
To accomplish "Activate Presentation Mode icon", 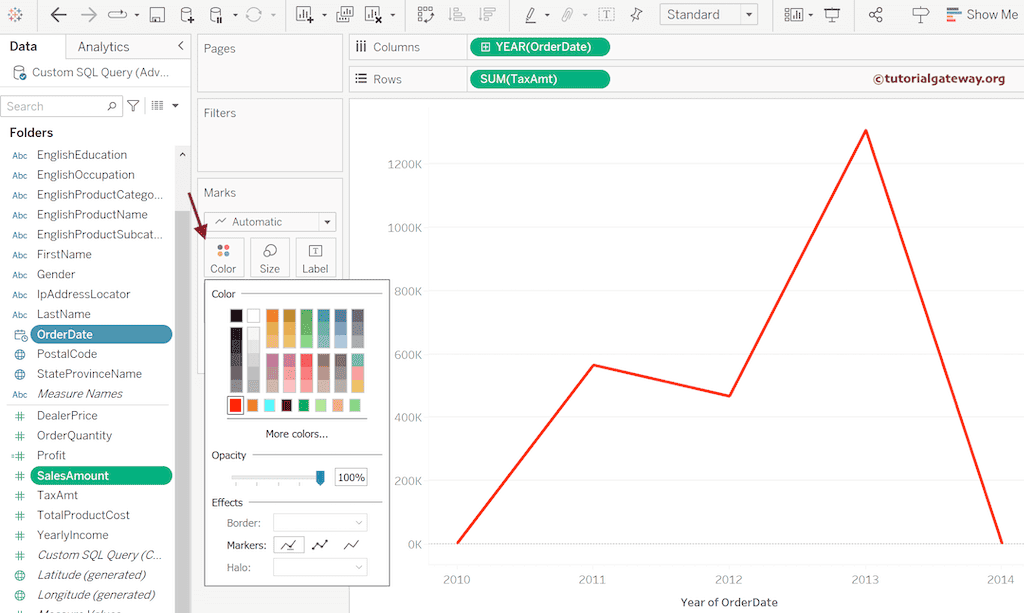I will point(831,15).
